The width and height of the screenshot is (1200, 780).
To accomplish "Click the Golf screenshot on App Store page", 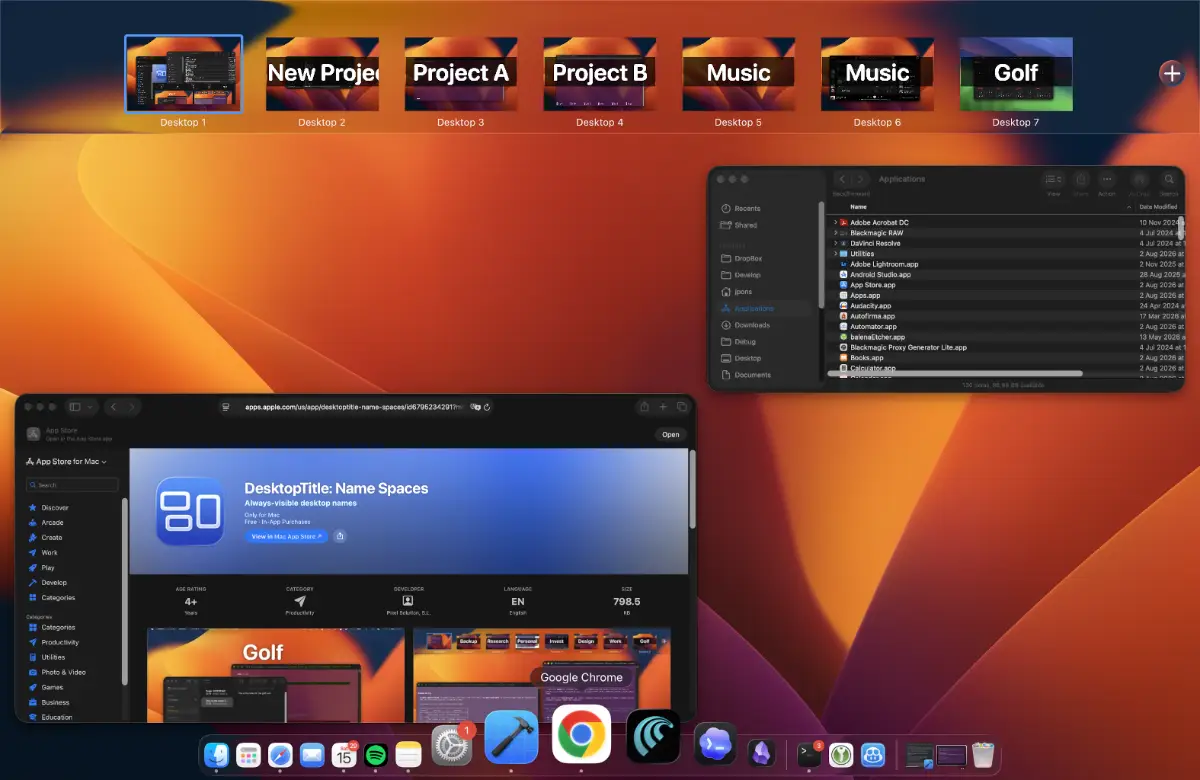I will coord(276,675).
